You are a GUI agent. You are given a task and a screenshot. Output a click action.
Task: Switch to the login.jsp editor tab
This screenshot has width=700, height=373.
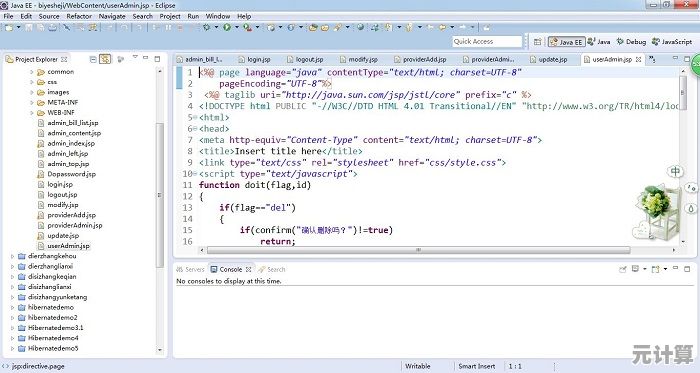pyautogui.click(x=255, y=59)
